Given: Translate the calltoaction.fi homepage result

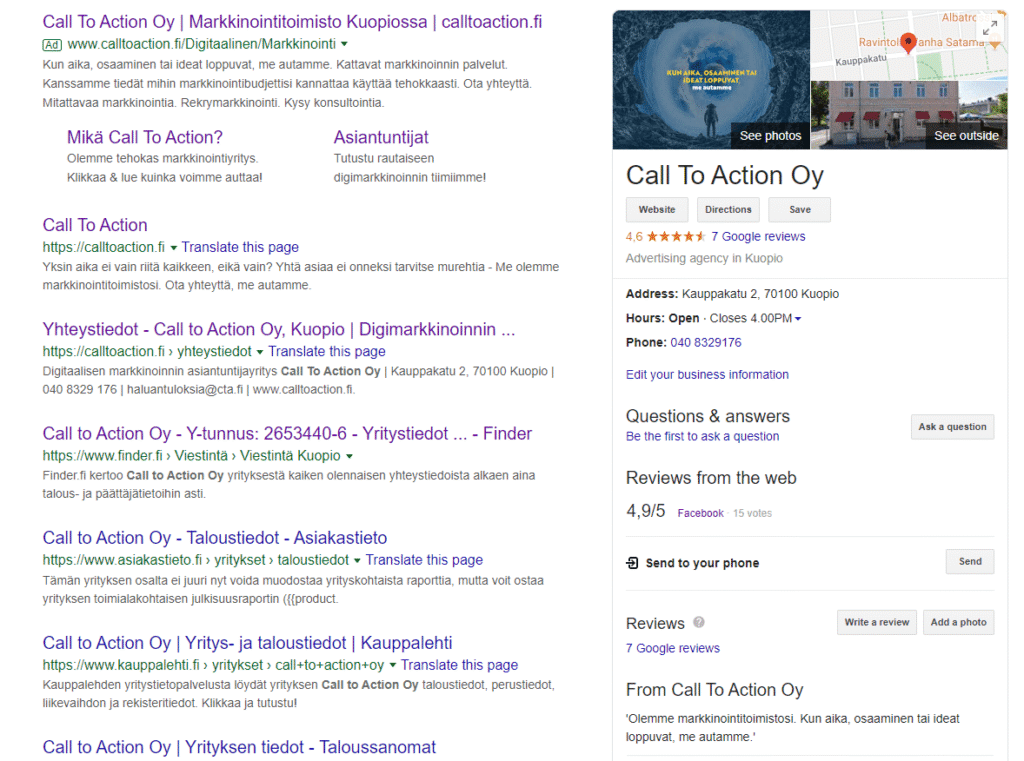Looking at the screenshot, I should coord(240,247).
